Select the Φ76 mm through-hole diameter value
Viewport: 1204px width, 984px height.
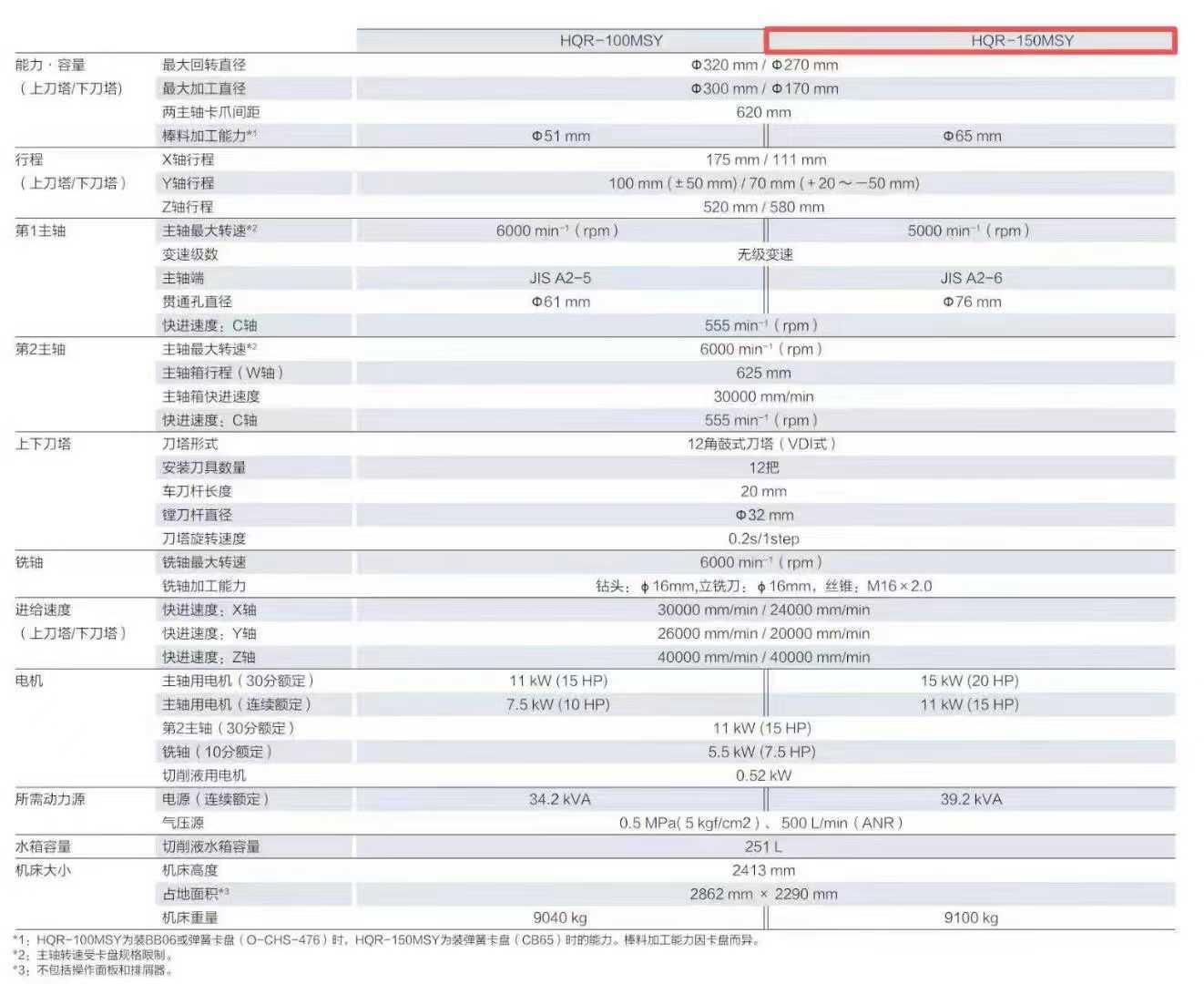(x=972, y=302)
